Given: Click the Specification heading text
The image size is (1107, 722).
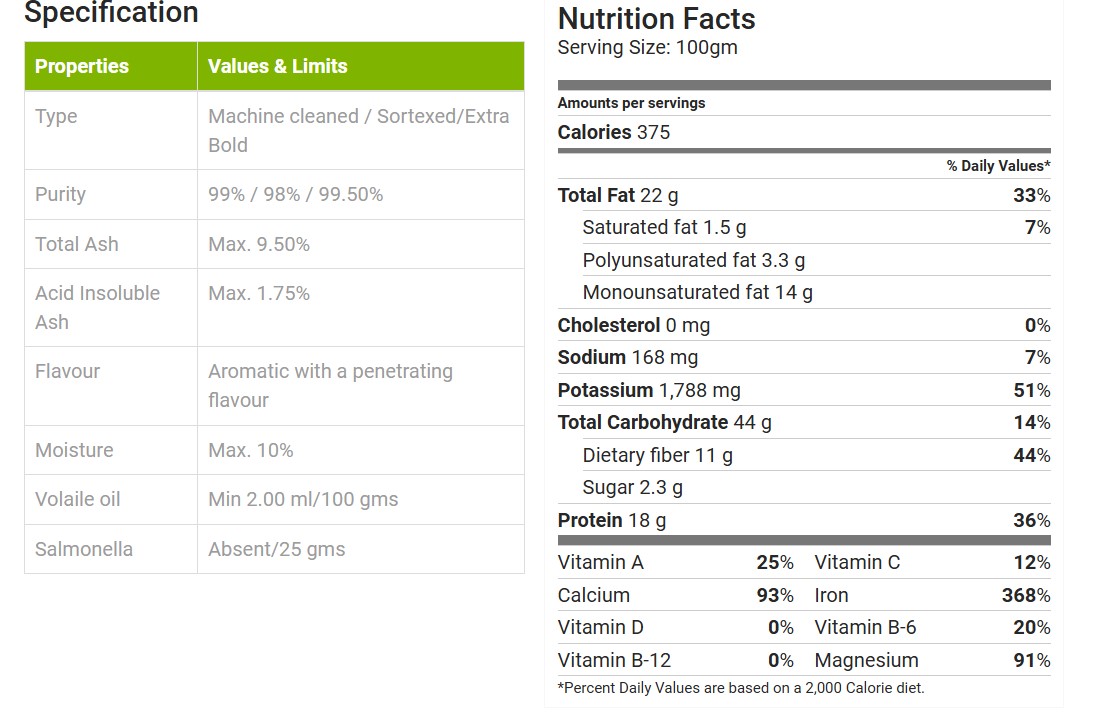Looking at the screenshot, I should point(112,13).
